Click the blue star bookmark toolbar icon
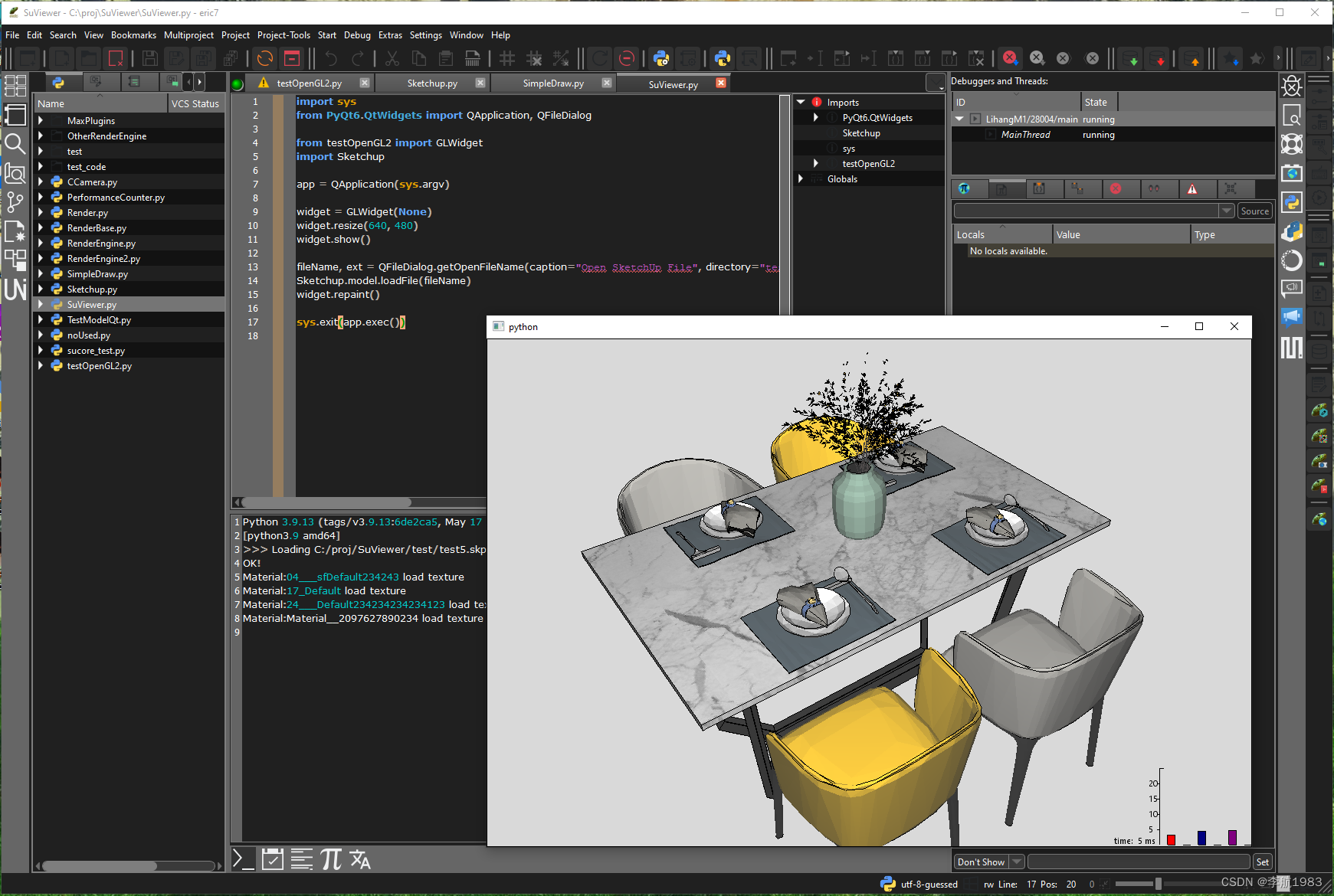1334x896 pixels. click(1231, 58)
